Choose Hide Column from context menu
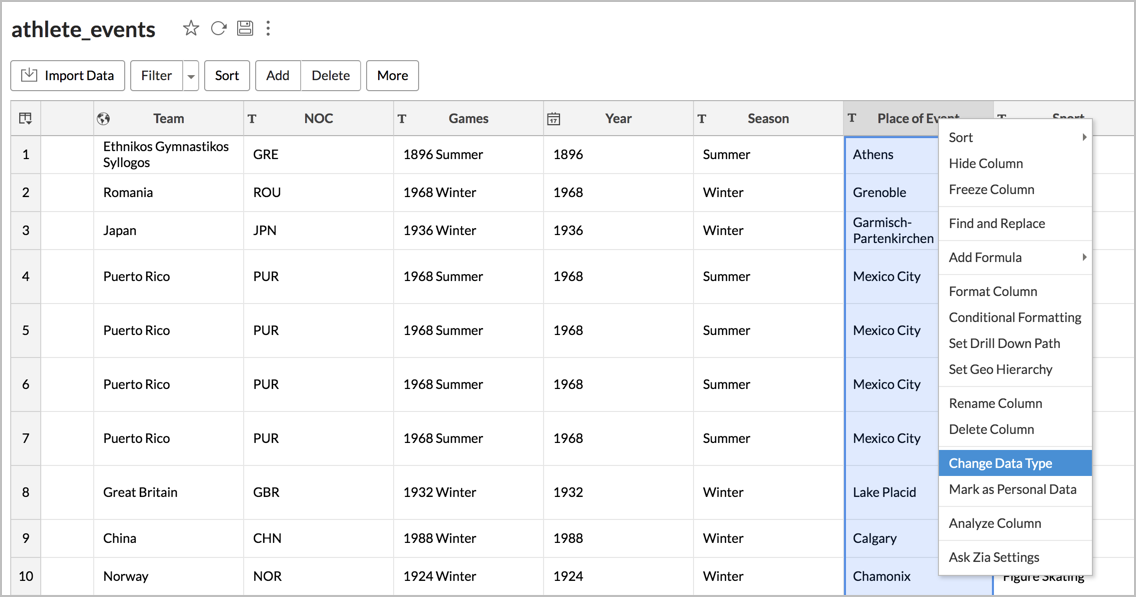Screen dimensions: 1136x597 click(1015, 164)
